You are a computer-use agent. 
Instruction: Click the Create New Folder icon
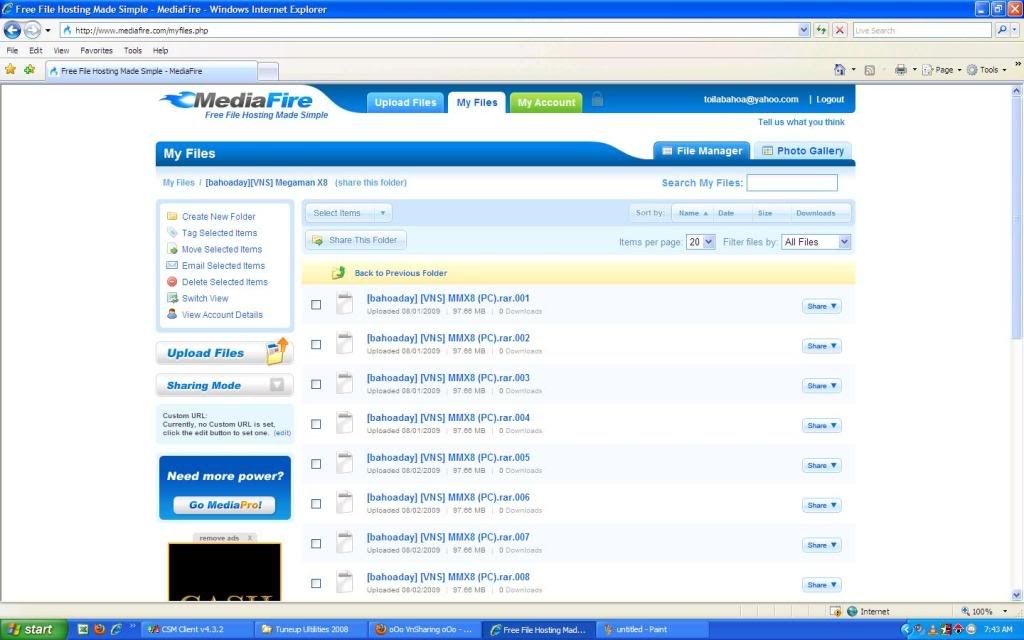[x=172, y=216]
